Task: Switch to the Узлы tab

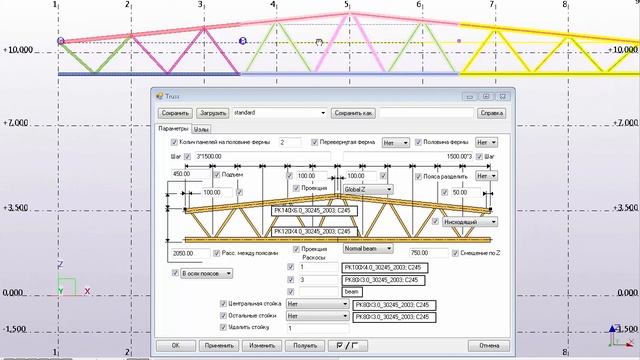Action: click(x=201, y=129)
